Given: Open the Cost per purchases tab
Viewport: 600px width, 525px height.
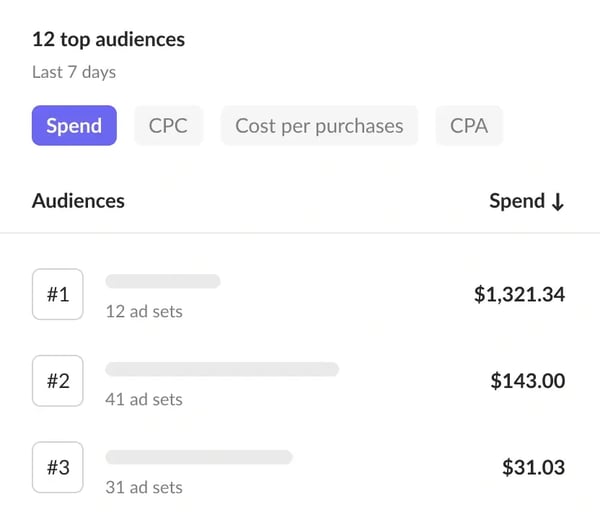Looking at the screenshot, I should tap(319, 126).
